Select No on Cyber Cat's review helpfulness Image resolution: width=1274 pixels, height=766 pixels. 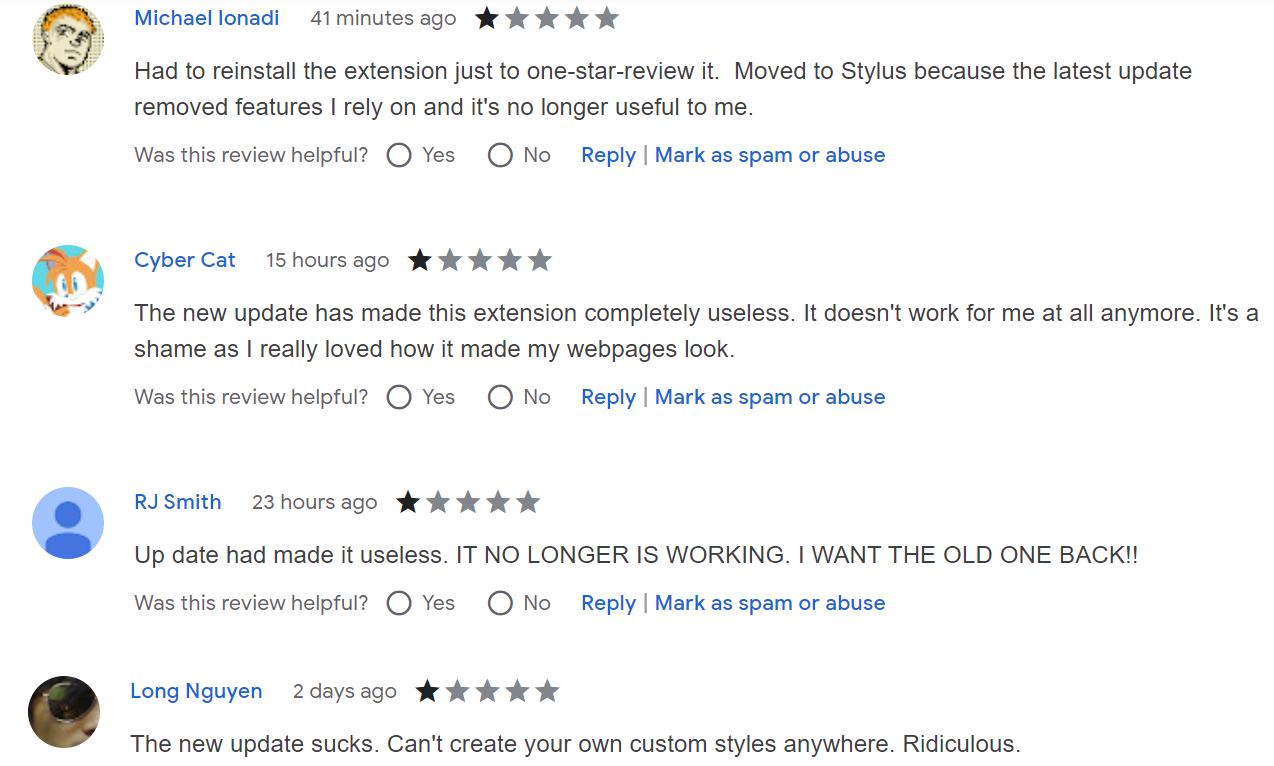point(500,397)
